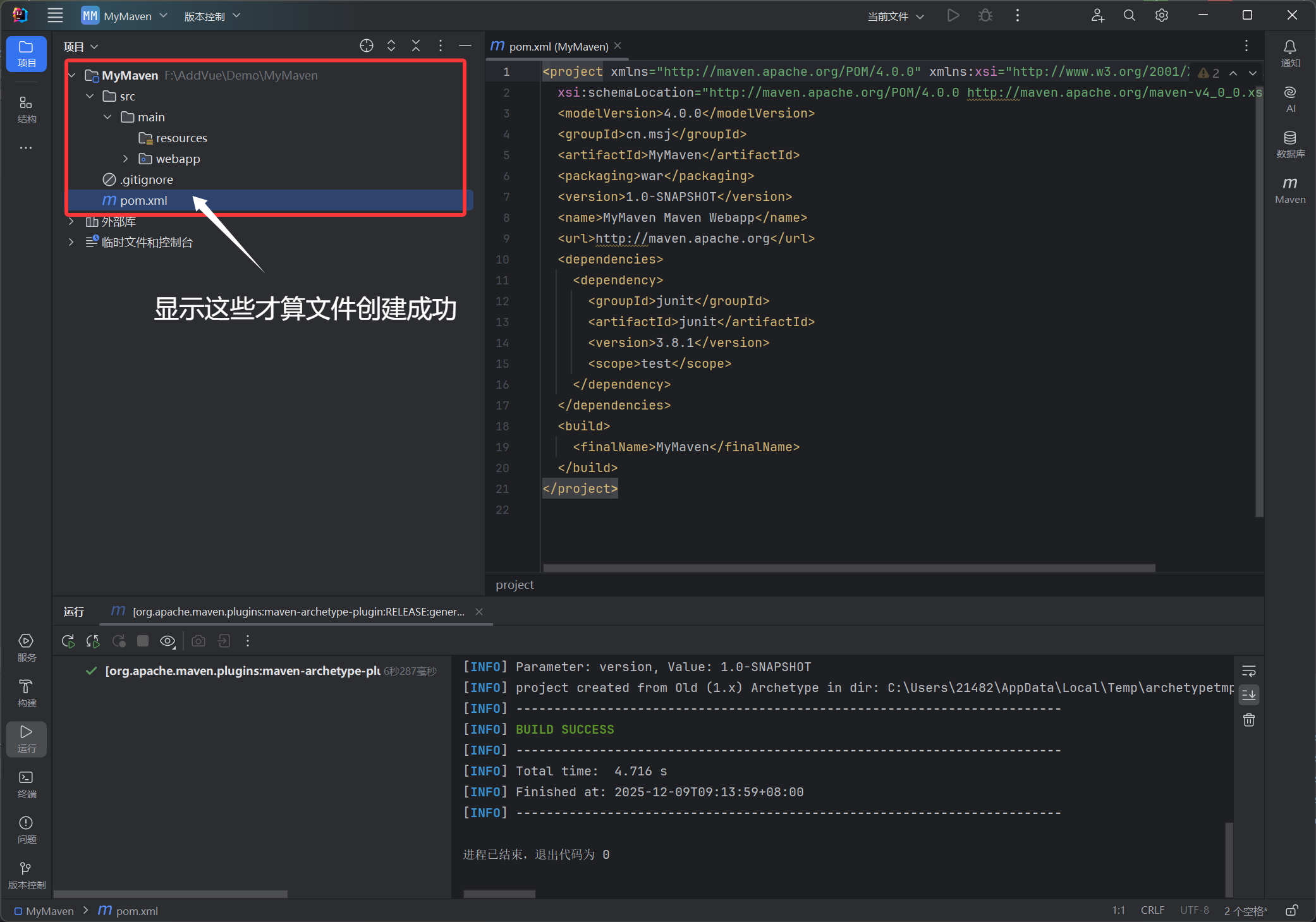The image size is (1316, 922).
Task: Open the Problems tool window
Action: coord(26,829)
